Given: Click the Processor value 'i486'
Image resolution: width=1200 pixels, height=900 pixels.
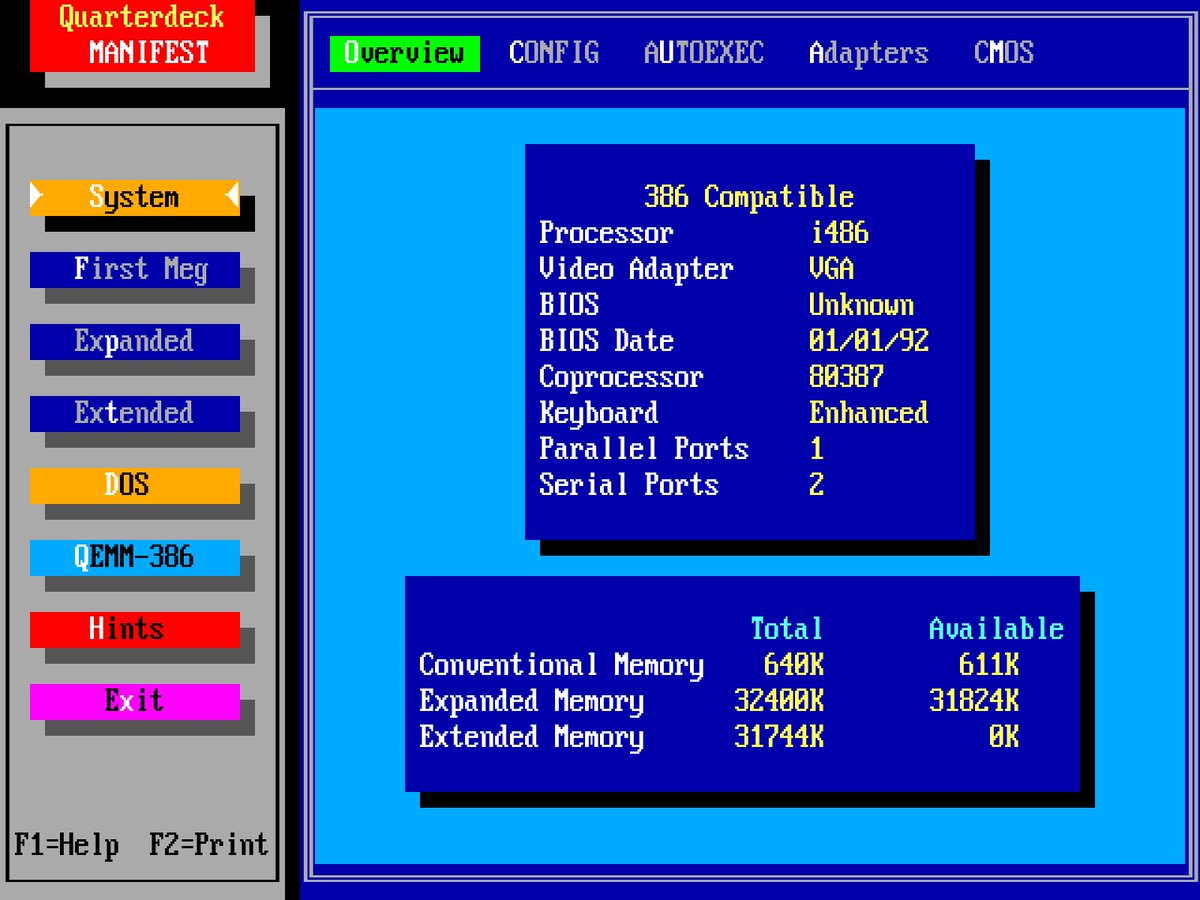Looking at the screenshot, I should click(x=839, y=233).
